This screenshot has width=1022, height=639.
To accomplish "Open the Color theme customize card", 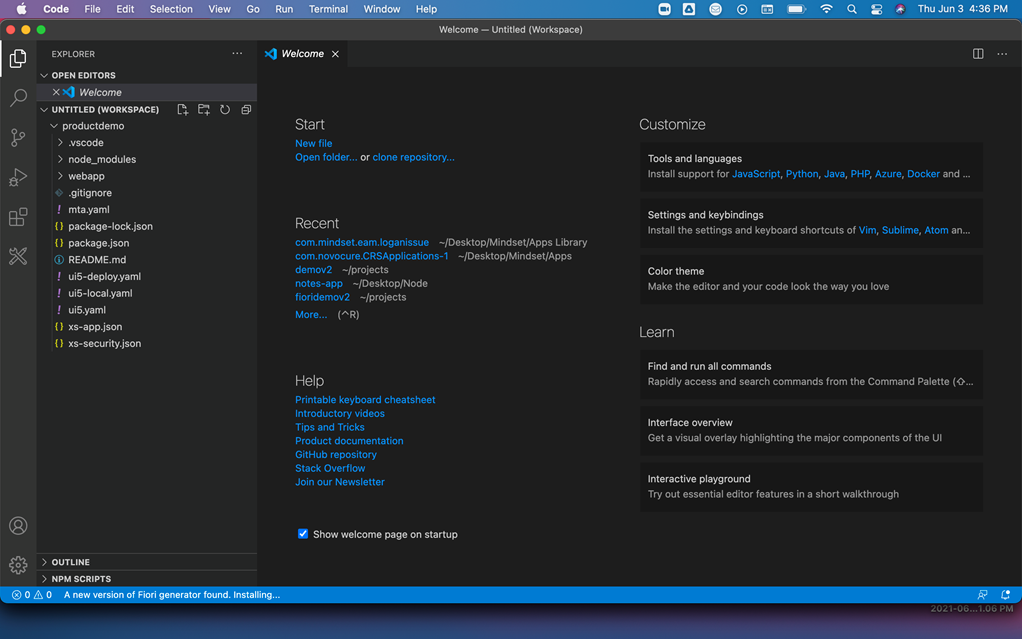I will [811, 279].
